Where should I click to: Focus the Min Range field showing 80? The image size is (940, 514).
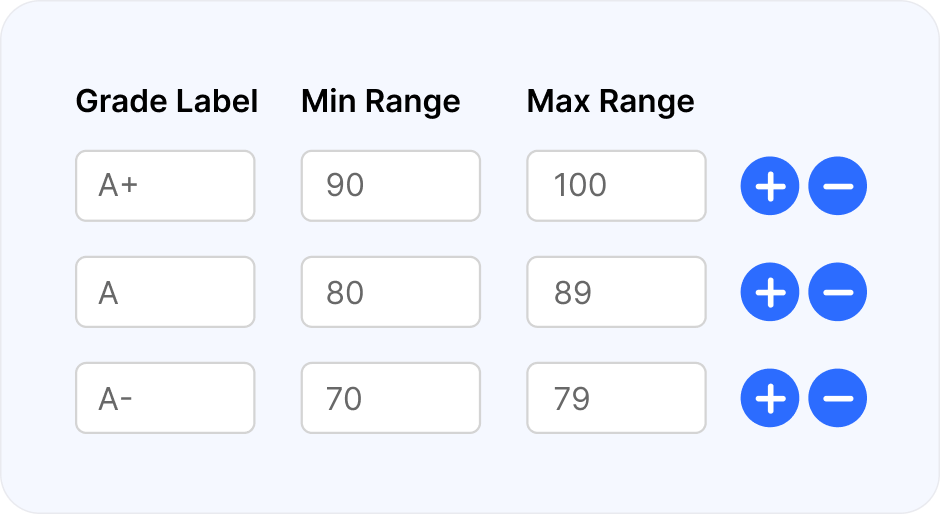point(391,292)
